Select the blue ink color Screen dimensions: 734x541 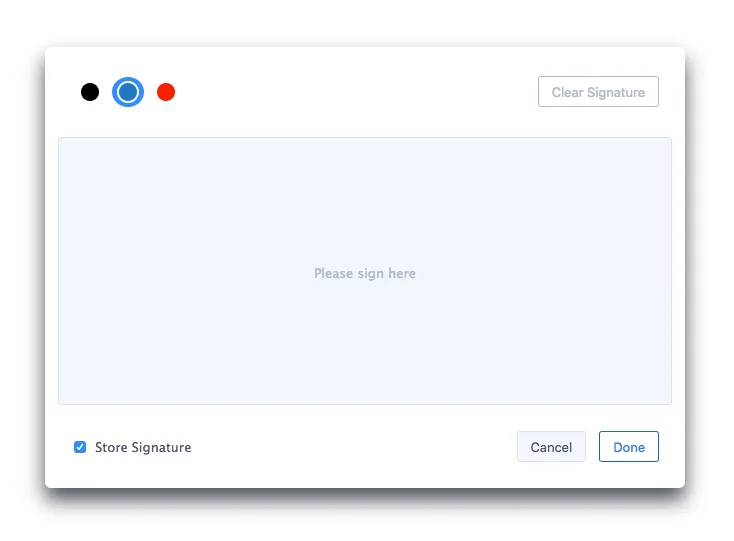click(x=128, y=92)
